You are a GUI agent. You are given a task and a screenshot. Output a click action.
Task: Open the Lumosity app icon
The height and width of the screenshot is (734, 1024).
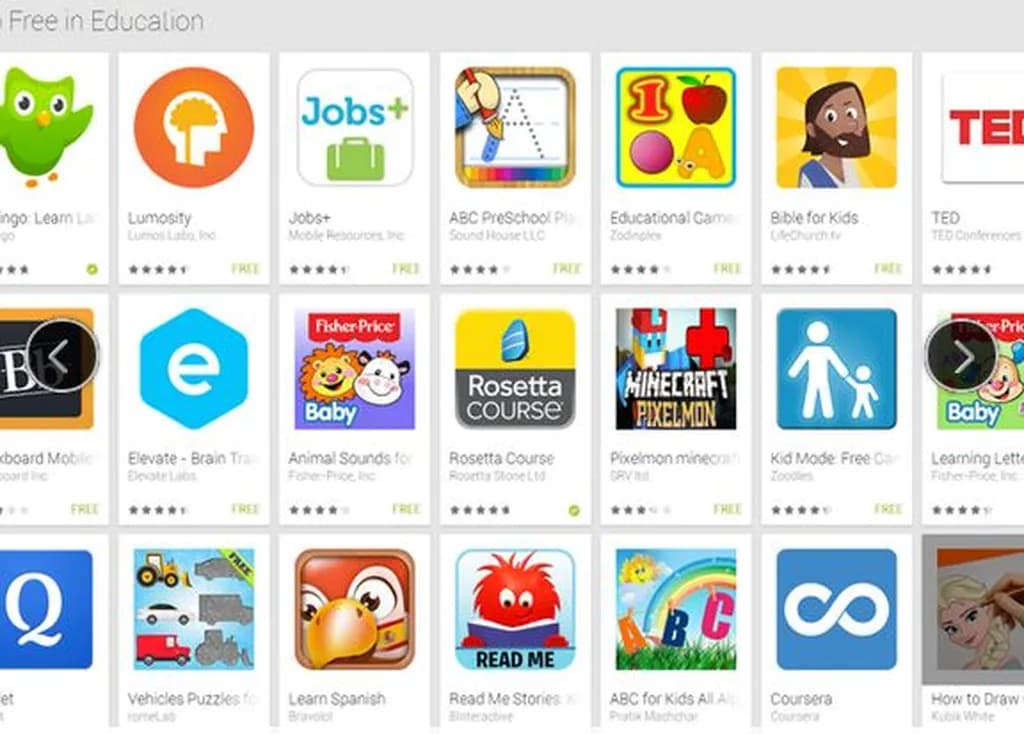[x=194, y=128]
